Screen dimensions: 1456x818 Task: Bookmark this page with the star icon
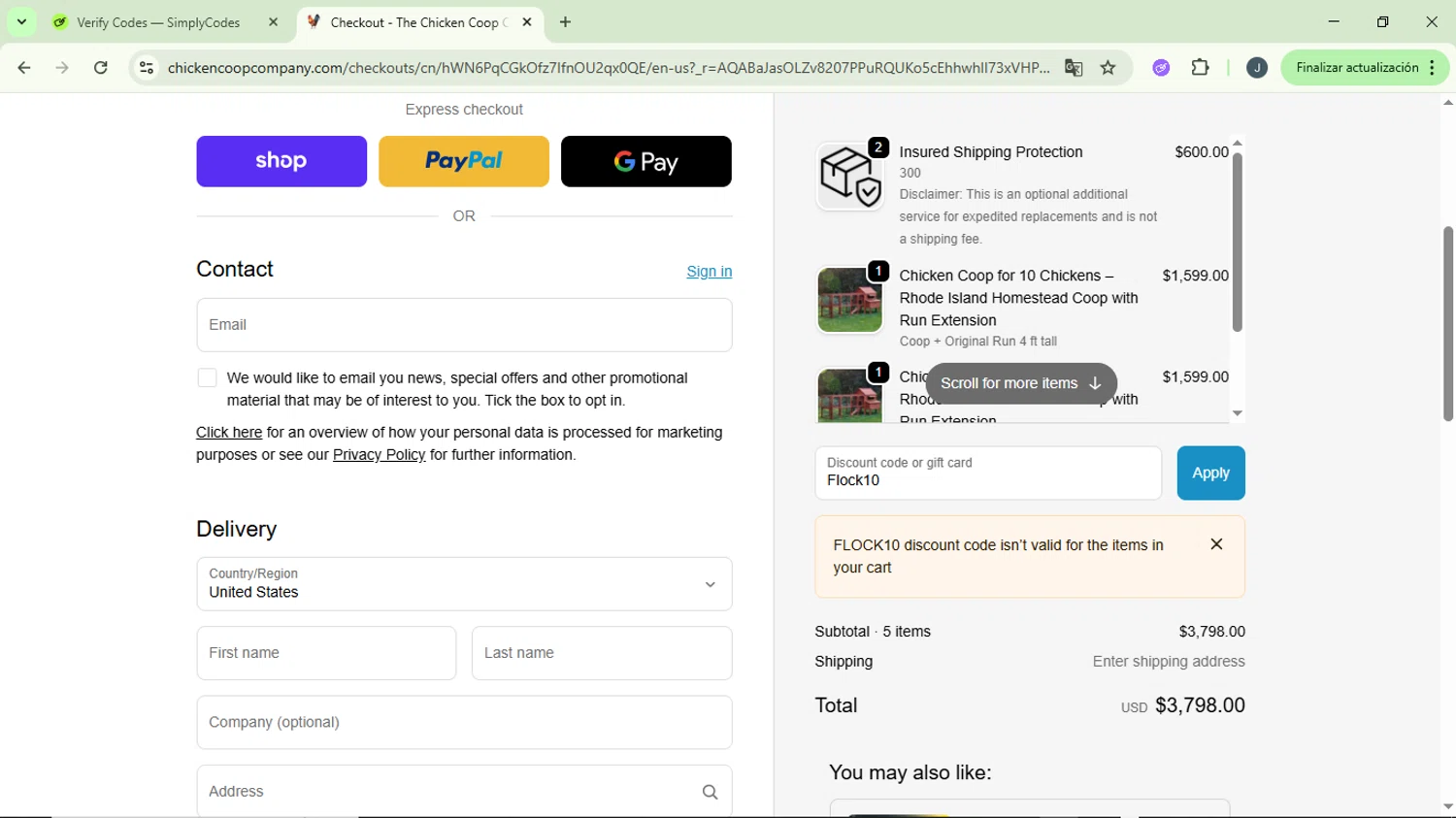tap(1109, 68)
